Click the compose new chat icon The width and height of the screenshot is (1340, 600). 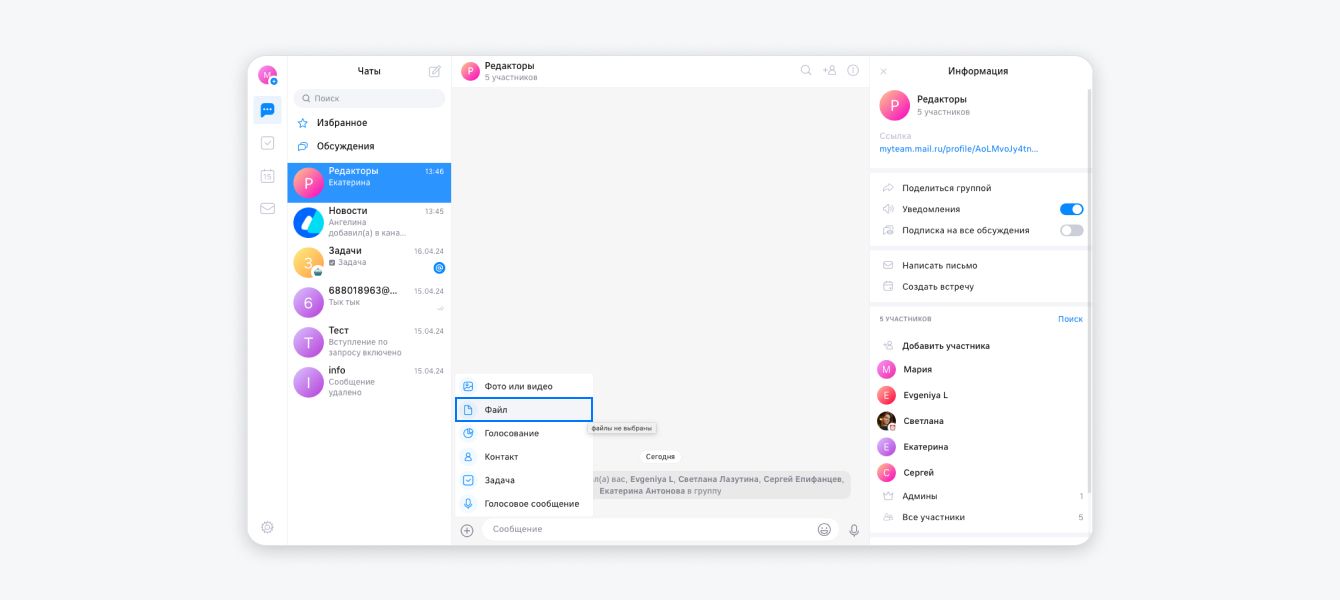[434, 71]
